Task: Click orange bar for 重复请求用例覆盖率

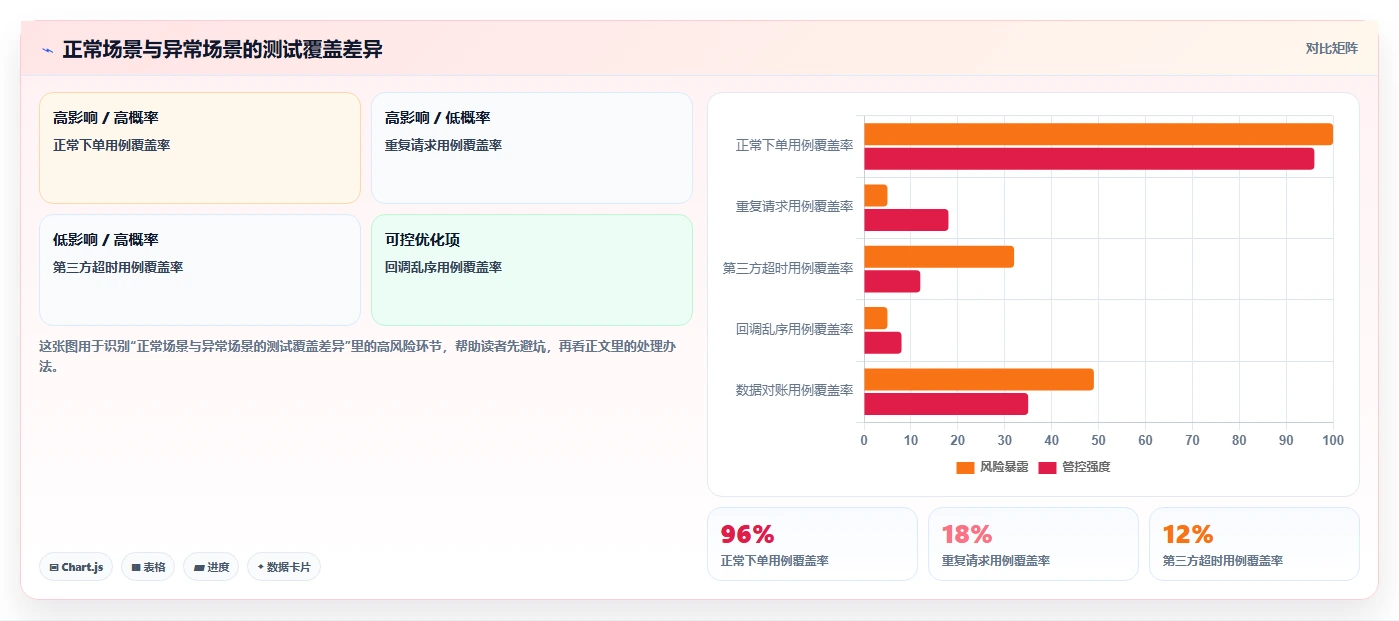Action: coord(876,195)
